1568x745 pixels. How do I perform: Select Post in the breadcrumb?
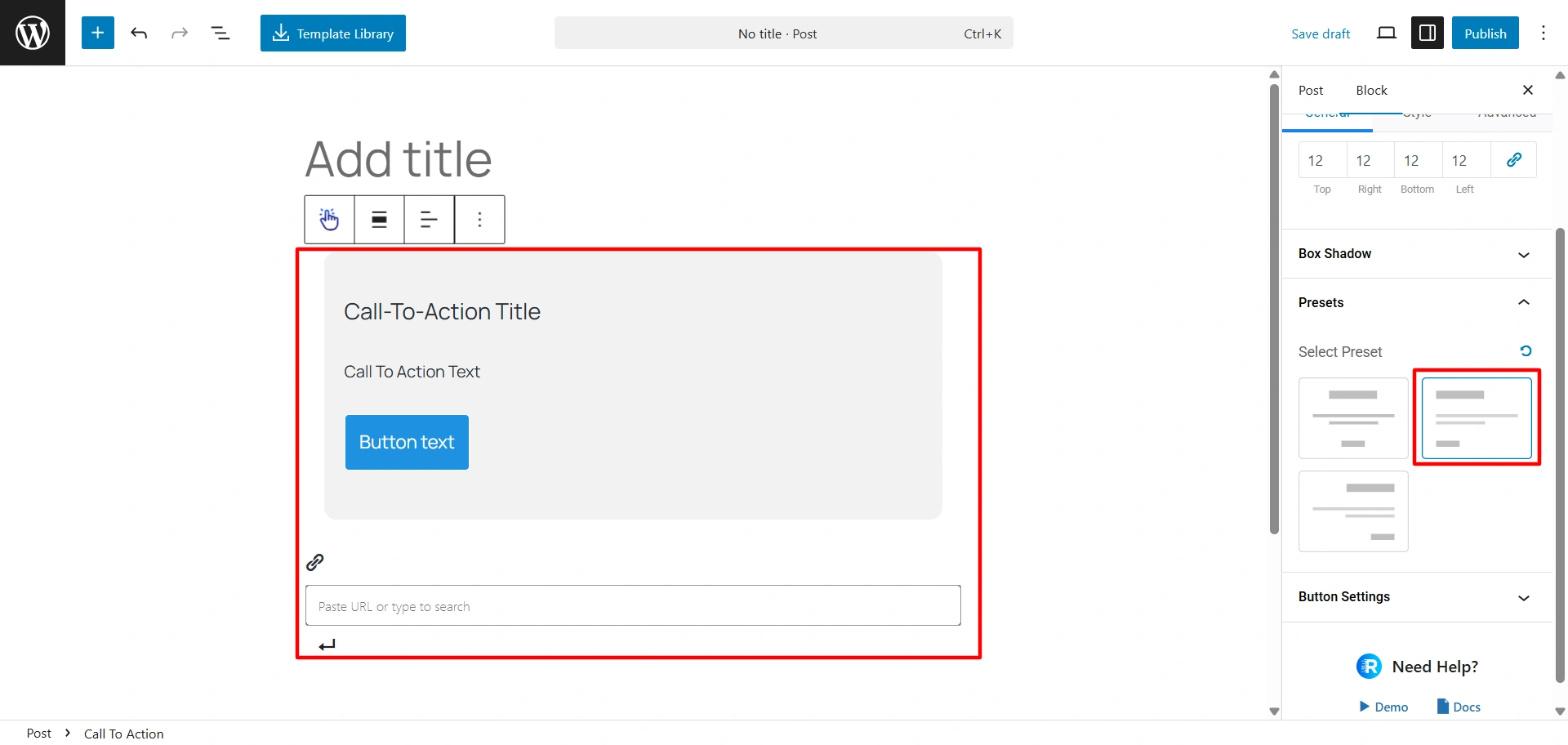(38, 734)
